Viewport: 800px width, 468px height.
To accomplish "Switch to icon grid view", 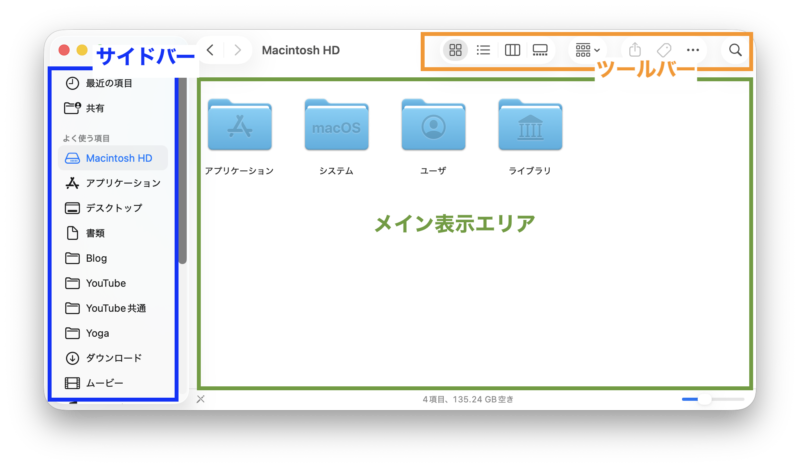I will click(455, 50).
